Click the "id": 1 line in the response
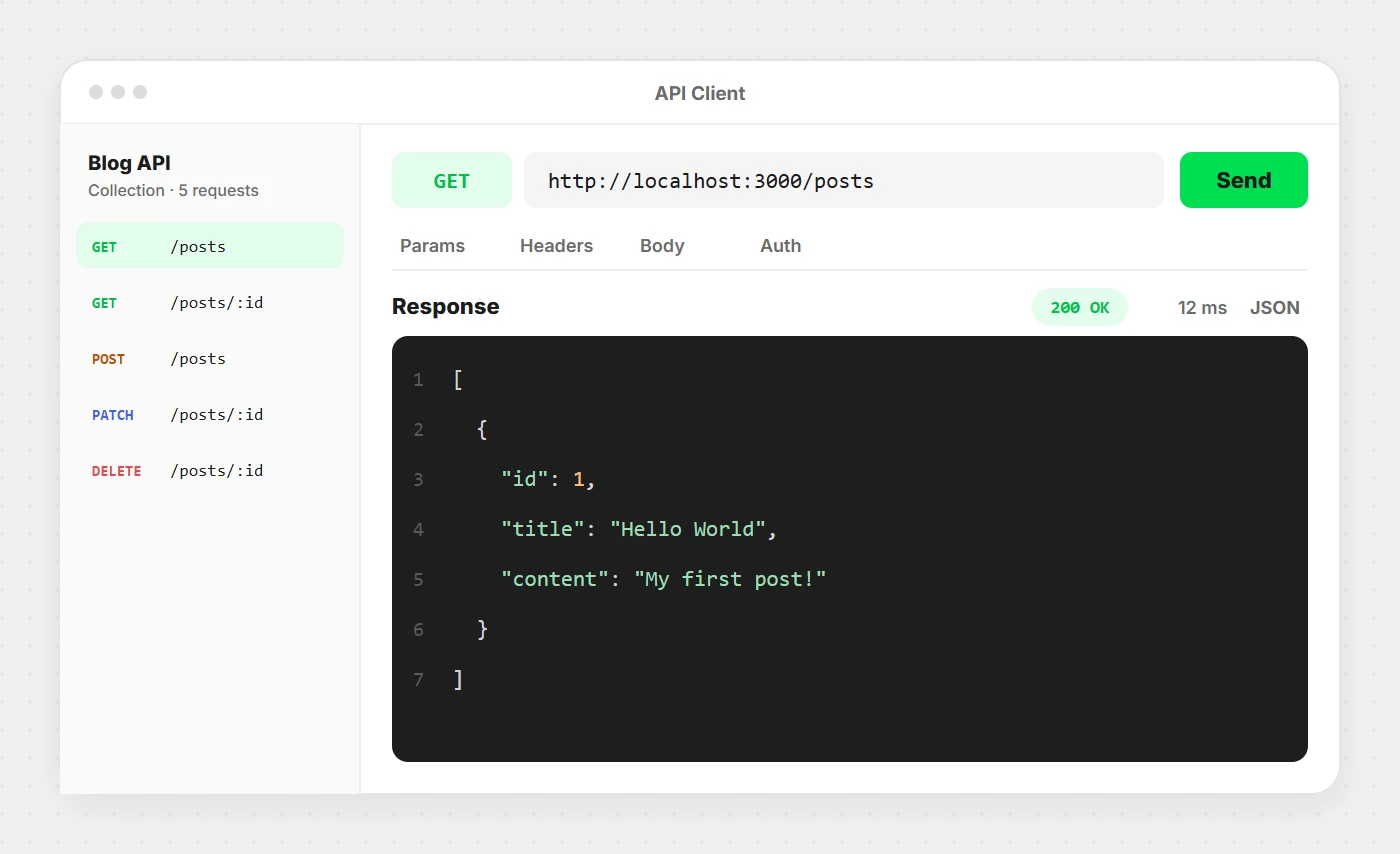The height and width of the screenshot is (854, 1400). click(x=548, y=479)
